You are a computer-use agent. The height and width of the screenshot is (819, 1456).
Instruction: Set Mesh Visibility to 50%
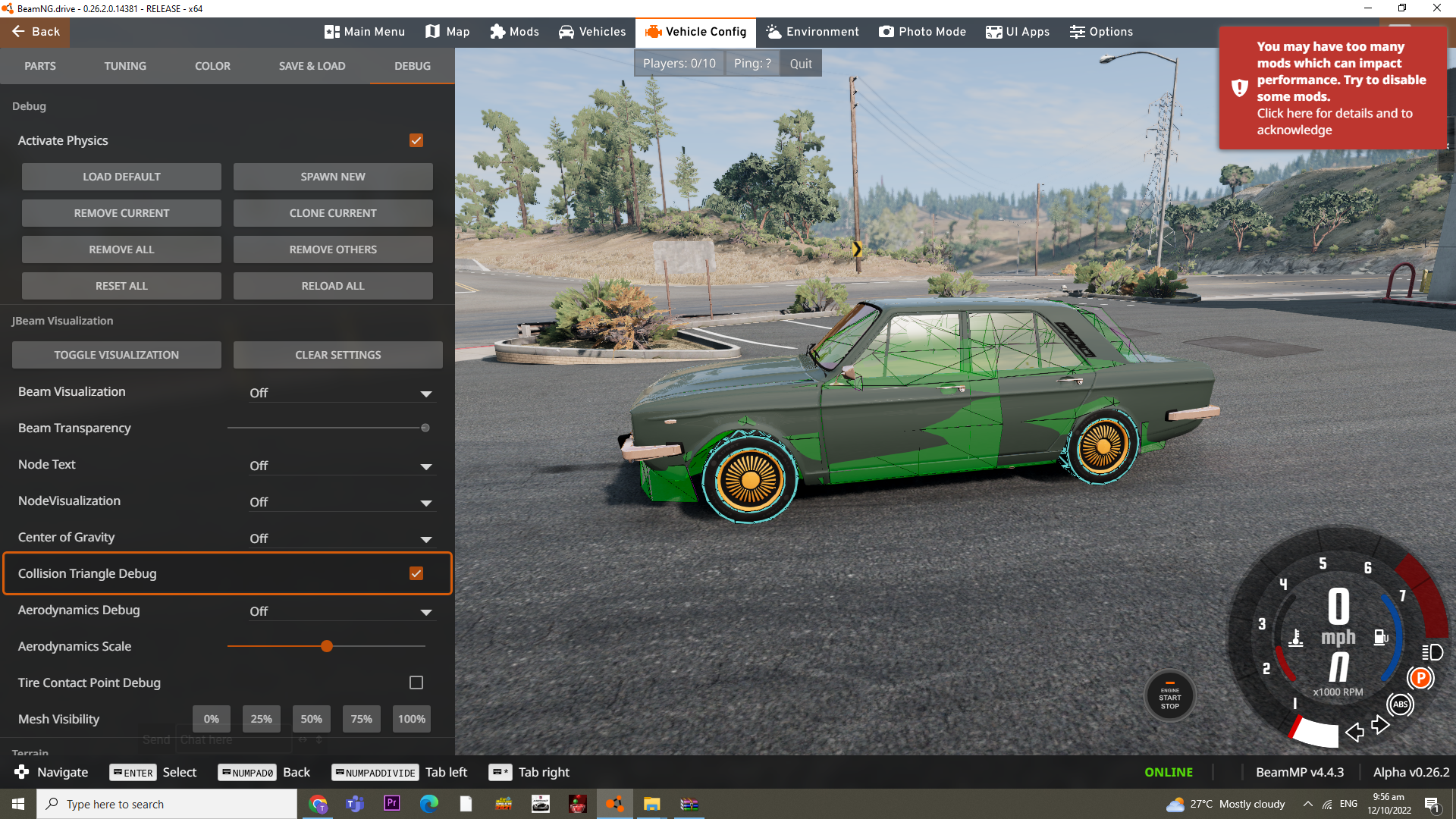pos(311,719)
